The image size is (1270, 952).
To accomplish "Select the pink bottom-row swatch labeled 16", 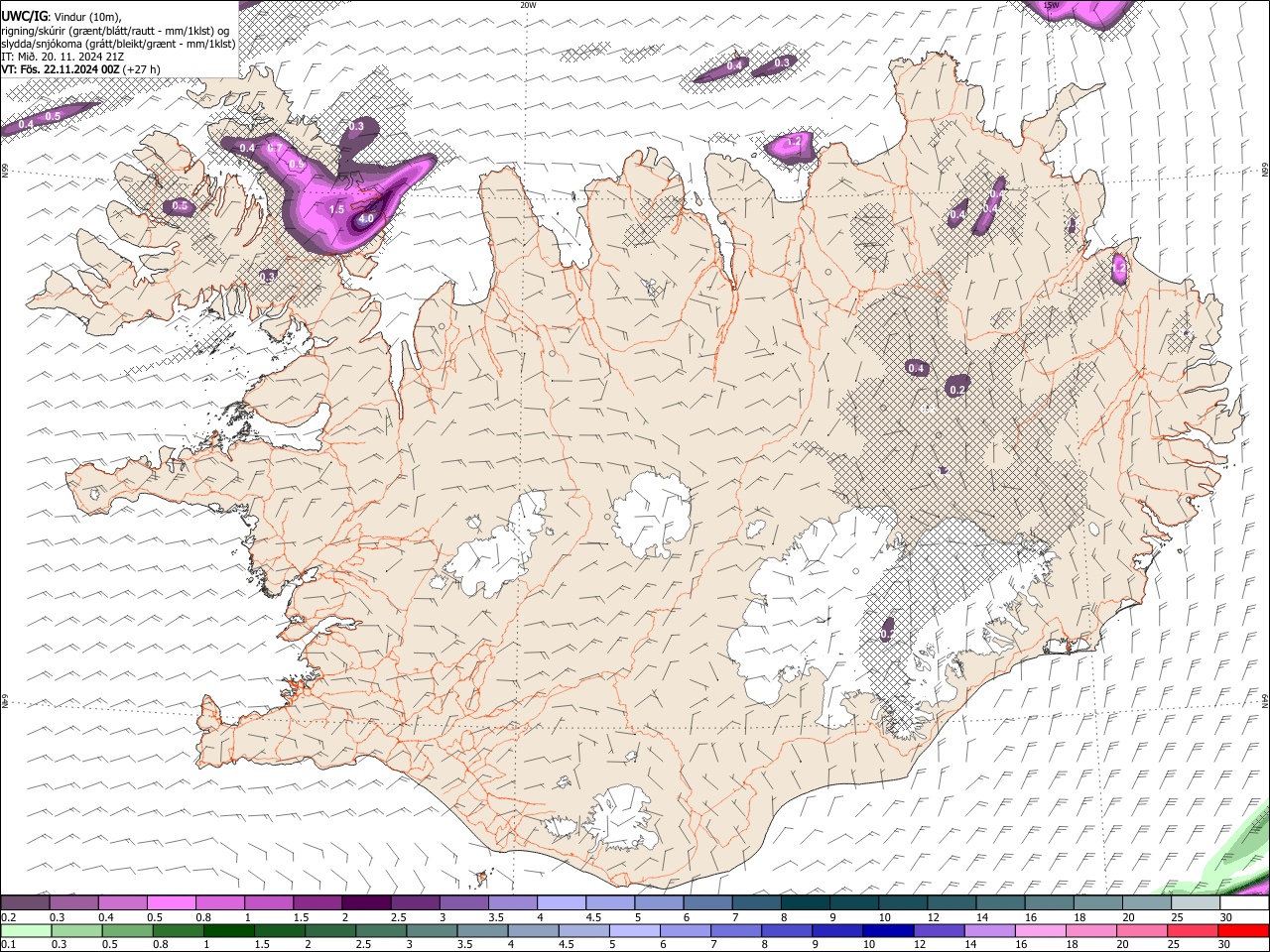I will [1040, 930].
